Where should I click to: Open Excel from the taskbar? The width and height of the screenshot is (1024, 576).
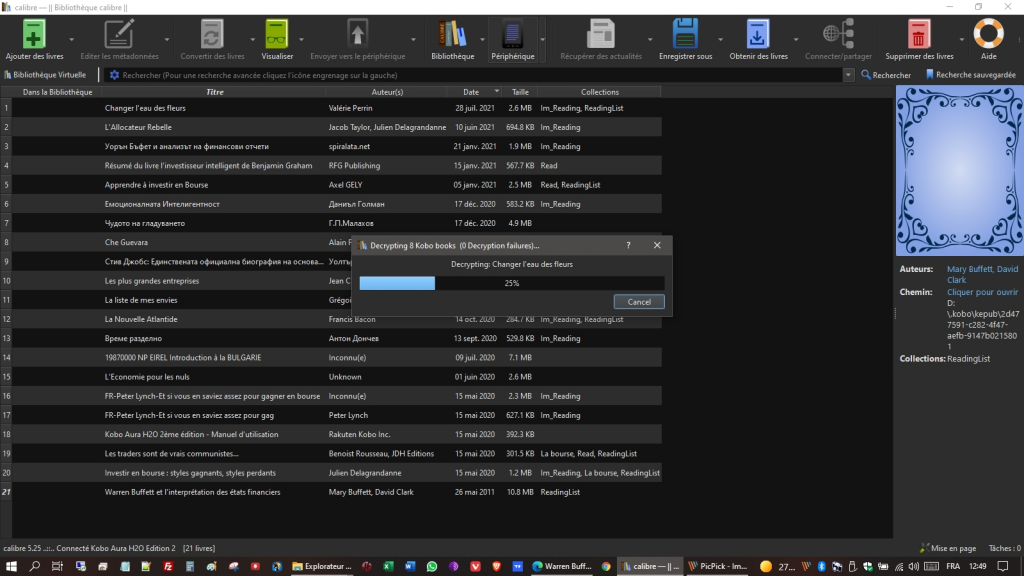click(x=388, y=566)
